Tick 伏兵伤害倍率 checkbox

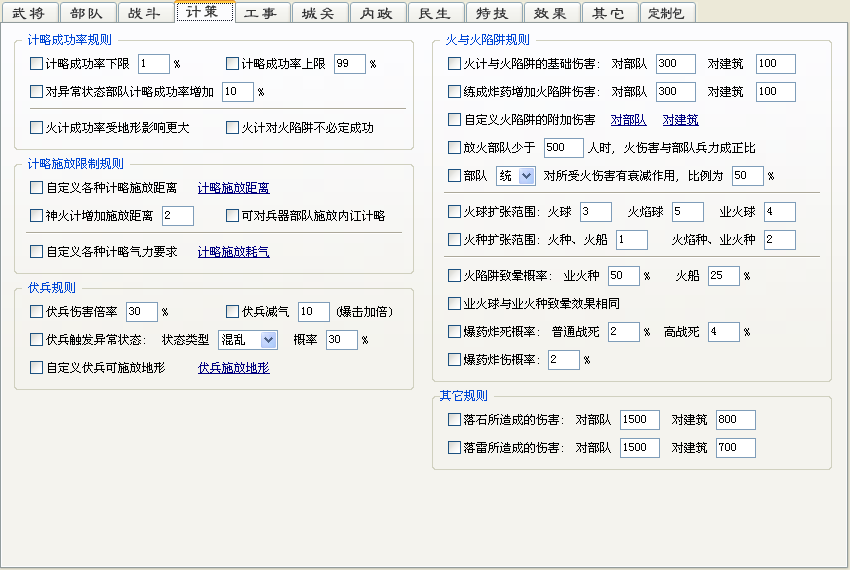click(36, 312)
